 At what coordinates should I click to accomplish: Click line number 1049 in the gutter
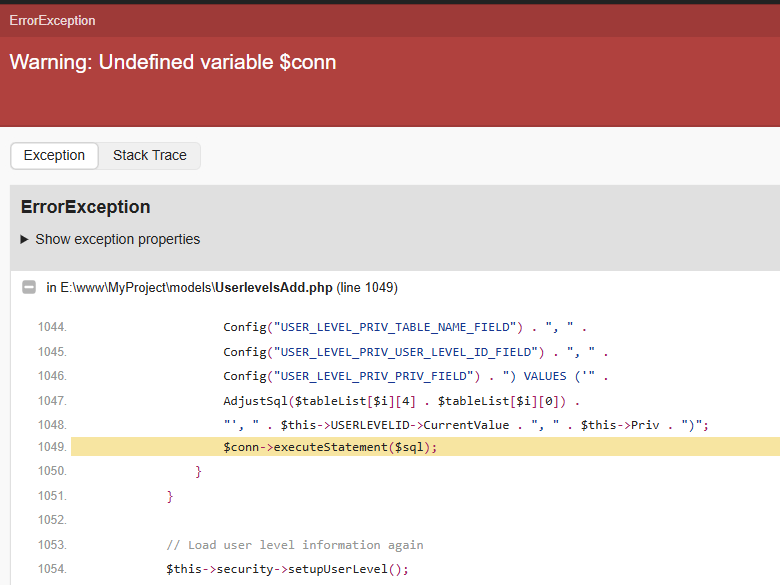(52, 447)
